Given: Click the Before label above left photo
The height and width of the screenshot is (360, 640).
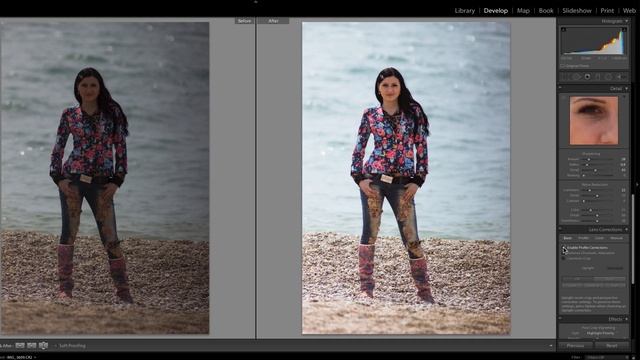Looking at the screenshot, I should [244, 21].
